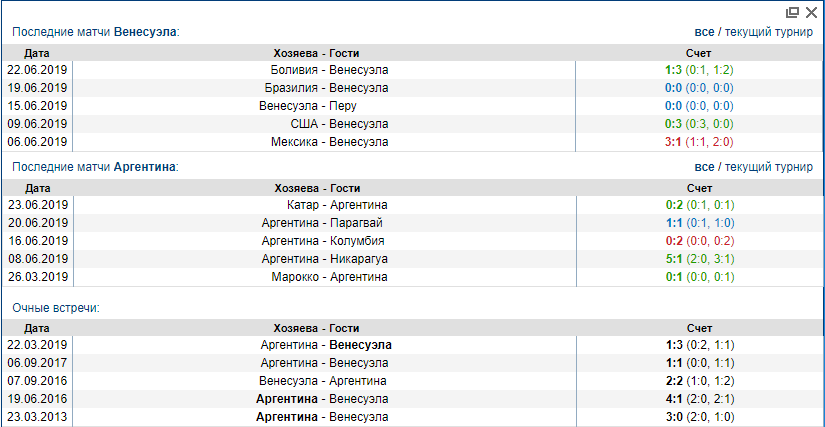The height and width of the screenshot is (427, 825).
Task: Click the open-in-new-window icon
Action: pos(792,12)
